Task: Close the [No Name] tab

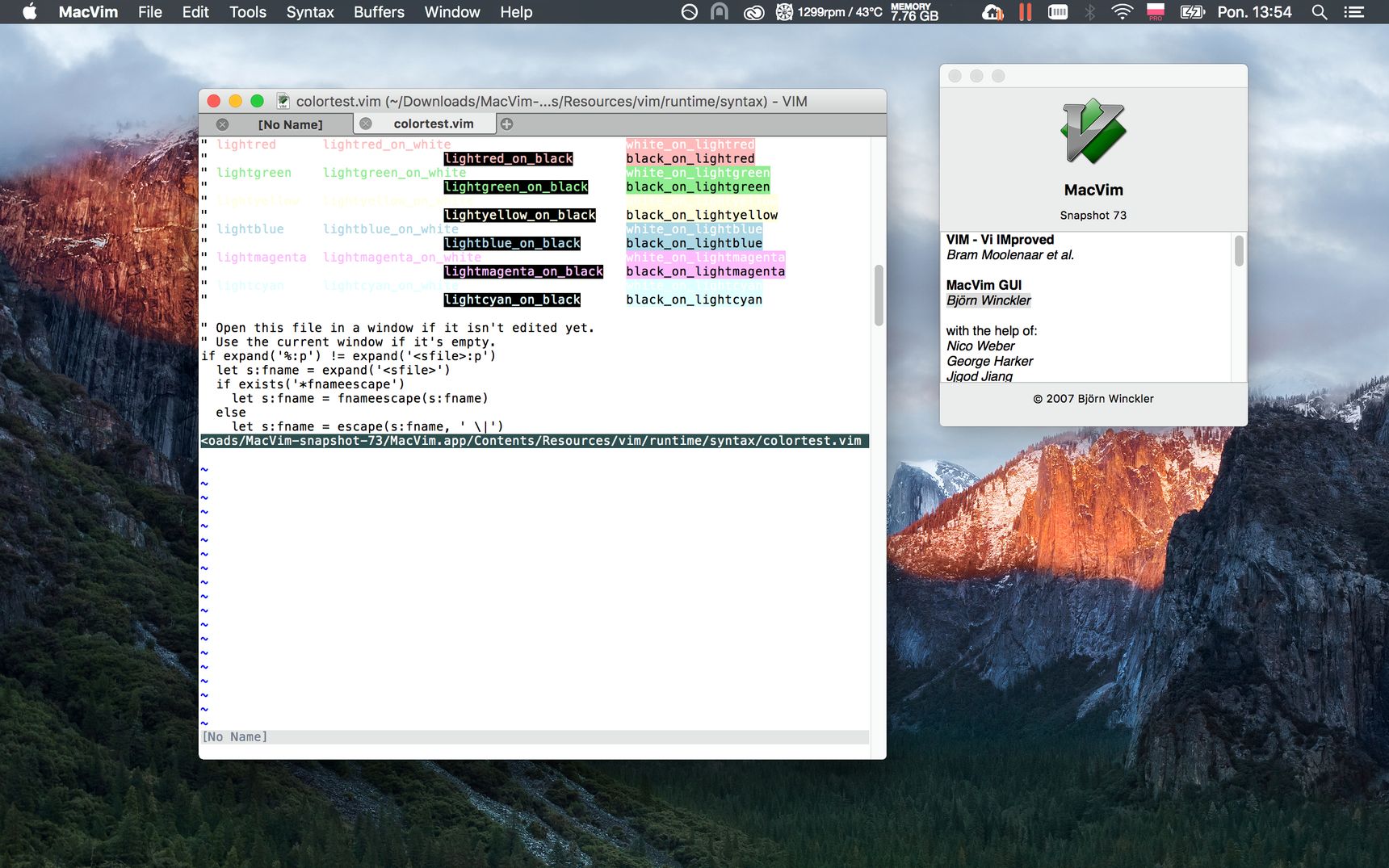Action: click(x=222, y=124)
